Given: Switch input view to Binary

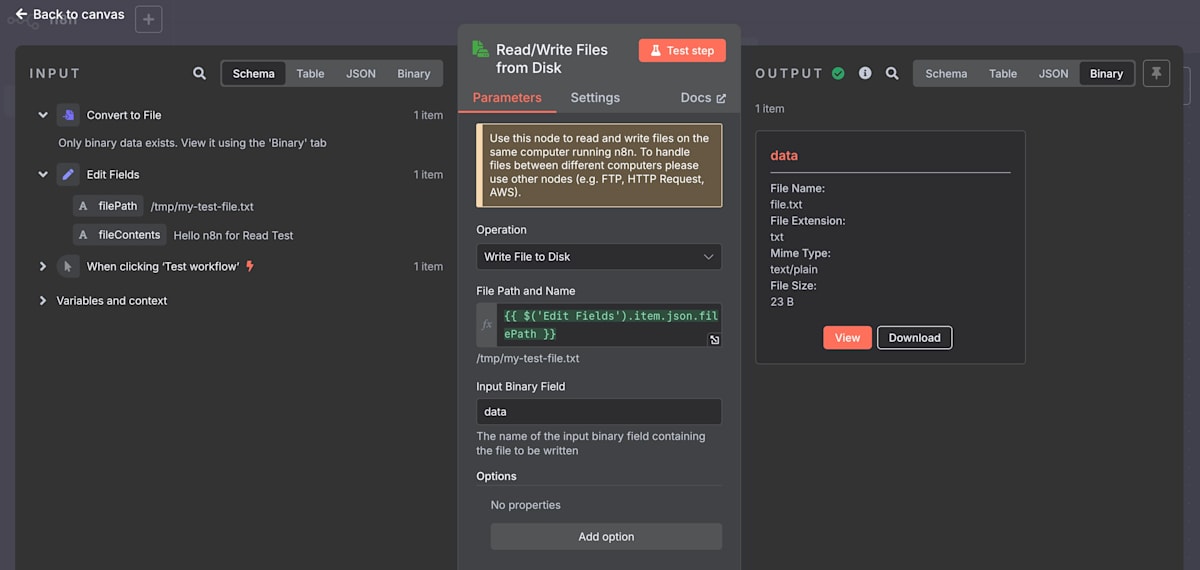Looking at the screenshot, I should tap(414, 73).
